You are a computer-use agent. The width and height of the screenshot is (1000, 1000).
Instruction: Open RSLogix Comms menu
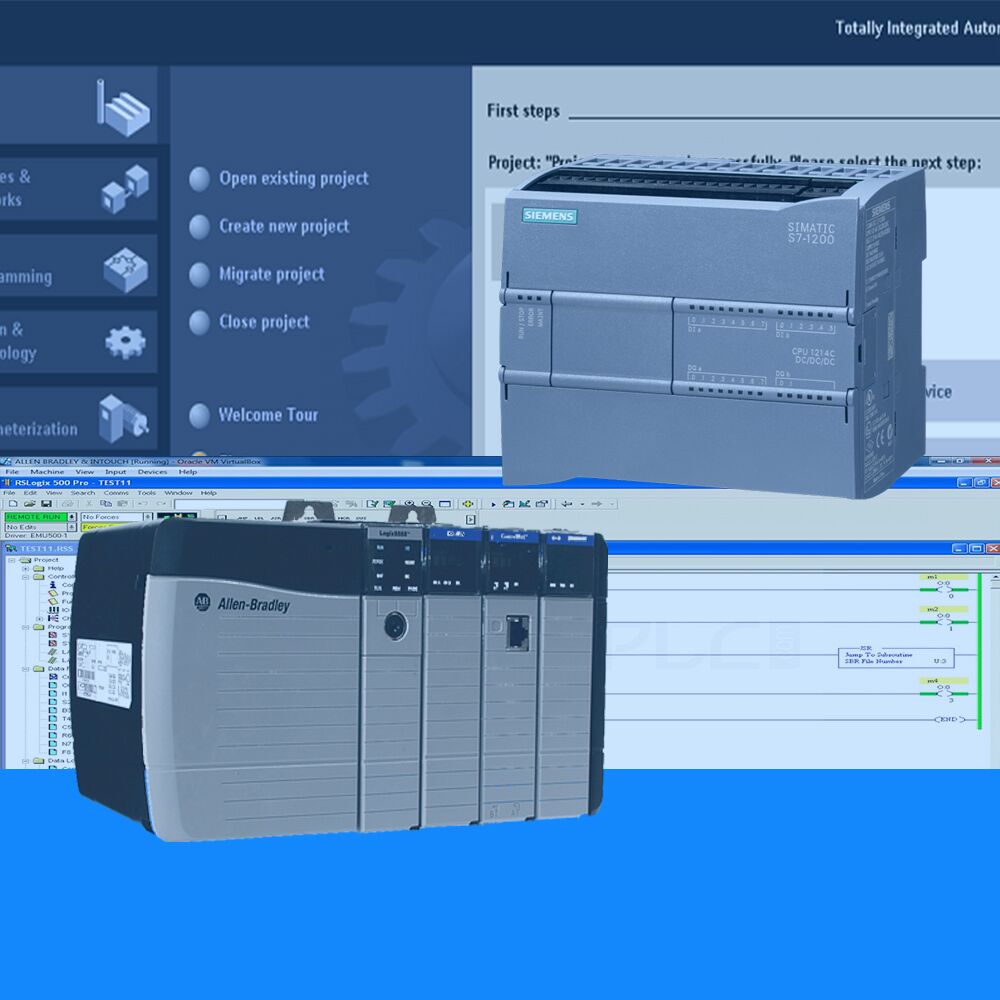point(116,493)
